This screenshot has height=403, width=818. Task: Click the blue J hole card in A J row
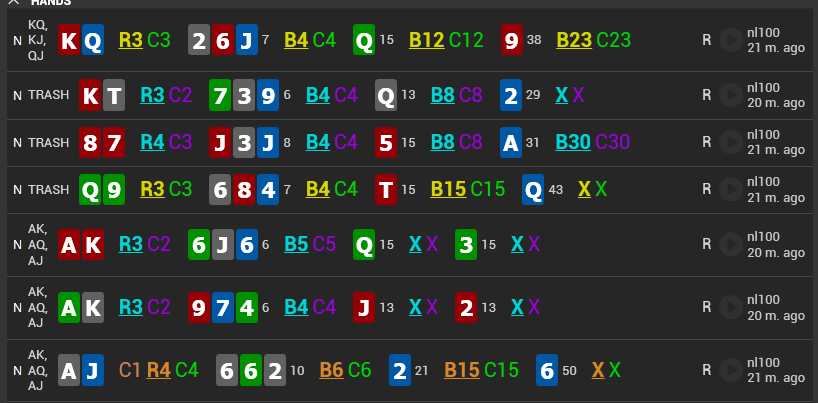[x=93, y=370]
